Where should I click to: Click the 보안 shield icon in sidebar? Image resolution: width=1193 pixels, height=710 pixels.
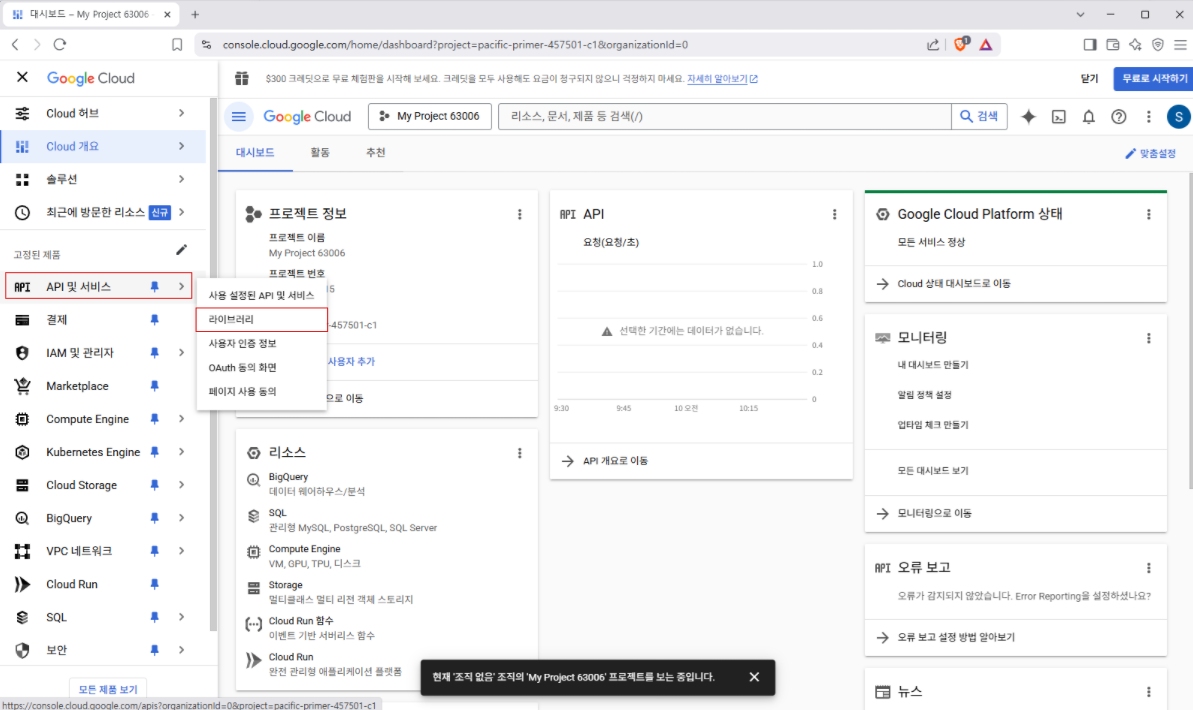[22, 650]
